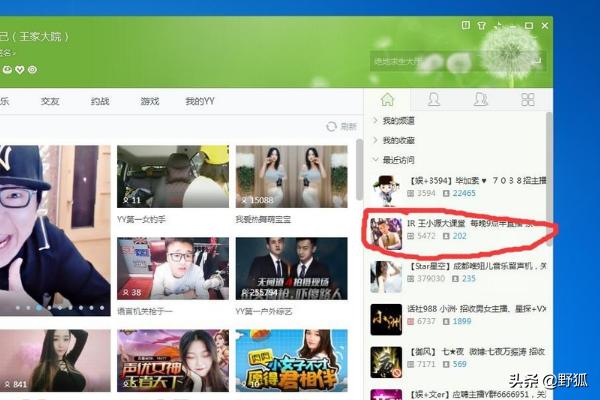Open the two suited men thumbnail

[292, 268]
